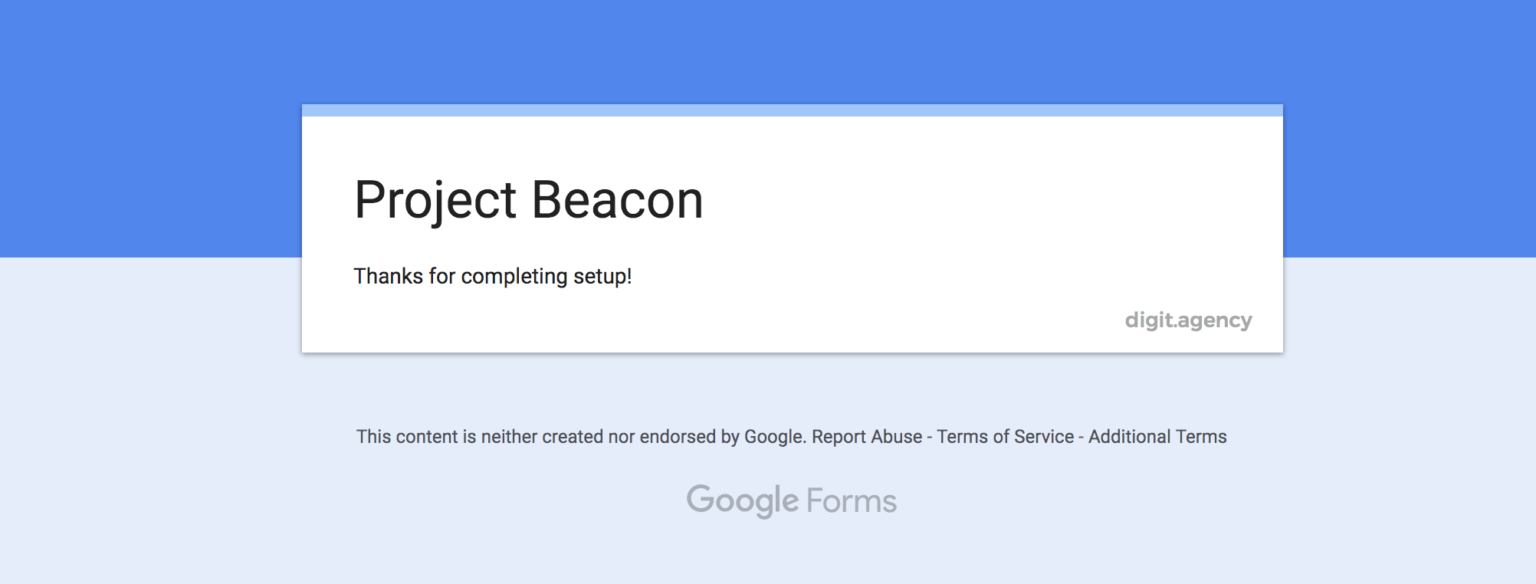1536x584 pixels.
Task: Open the Additional Terms link
Action: [1157, 437]
